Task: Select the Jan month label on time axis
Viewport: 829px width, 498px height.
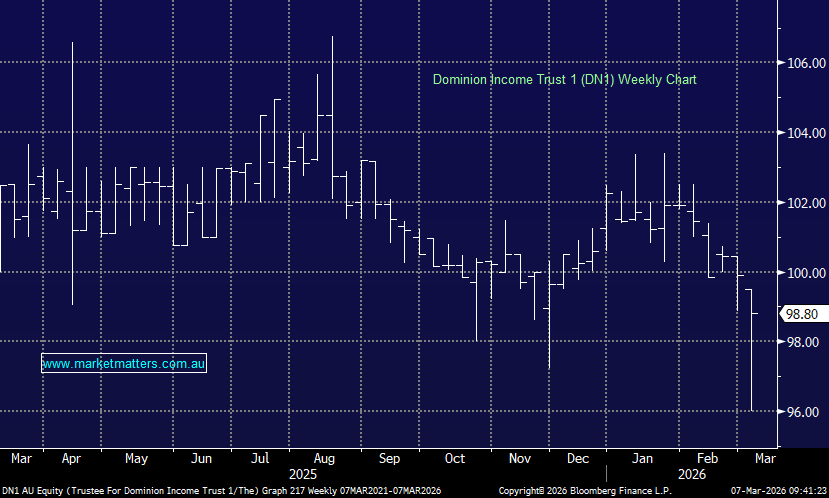Action: [642, 458]
